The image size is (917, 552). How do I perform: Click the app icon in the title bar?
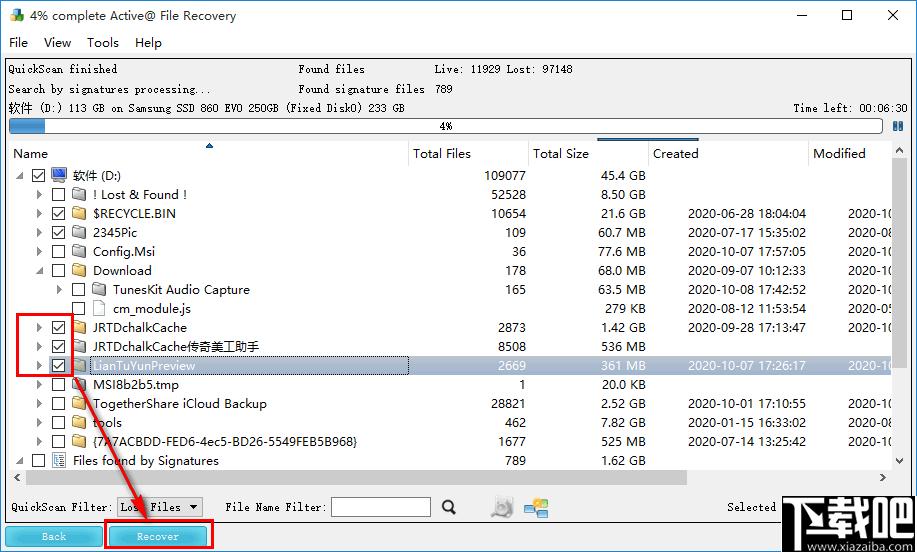16,16
